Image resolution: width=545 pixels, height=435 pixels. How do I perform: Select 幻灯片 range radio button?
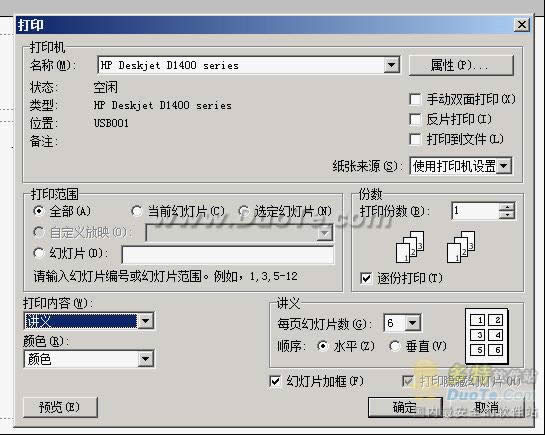[x=39, y=253]
